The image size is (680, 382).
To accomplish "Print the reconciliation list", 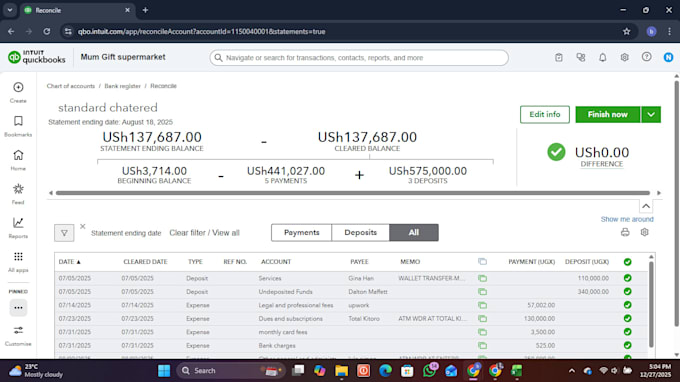I will [625, 232].
